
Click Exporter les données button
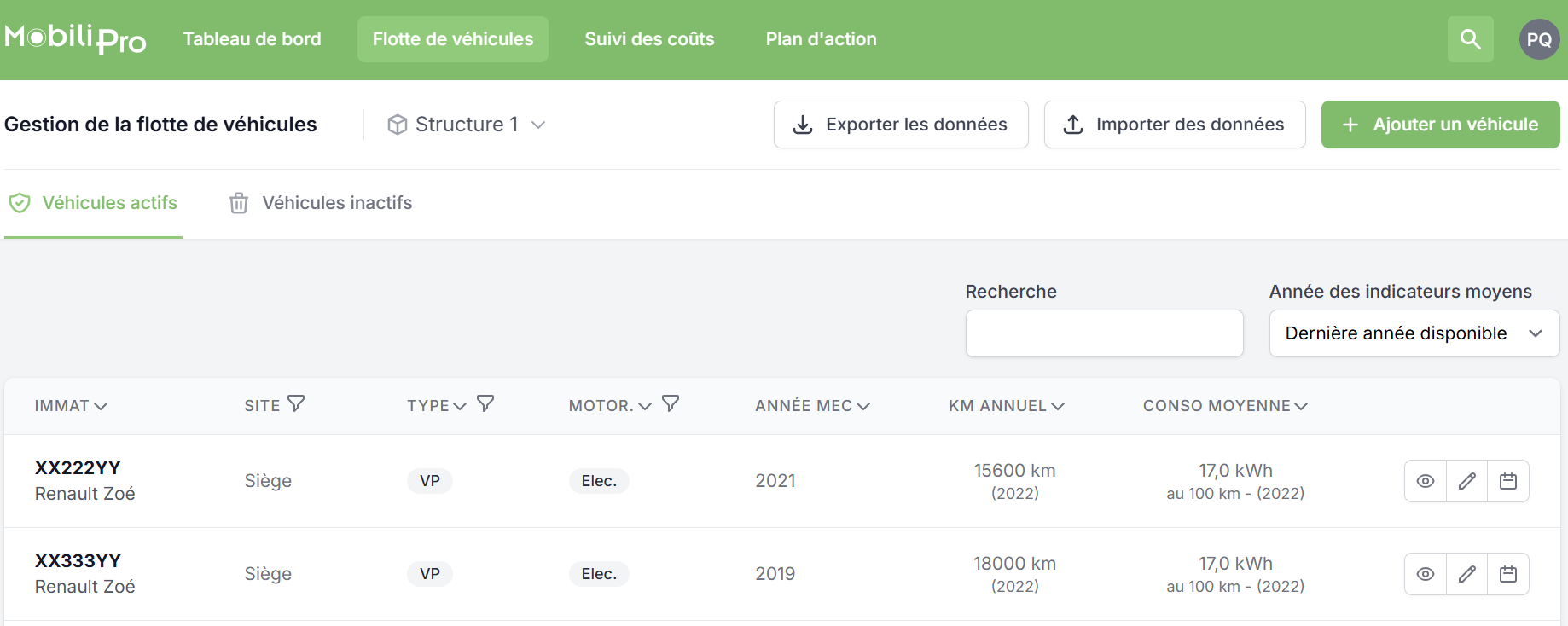click(900, 125)
